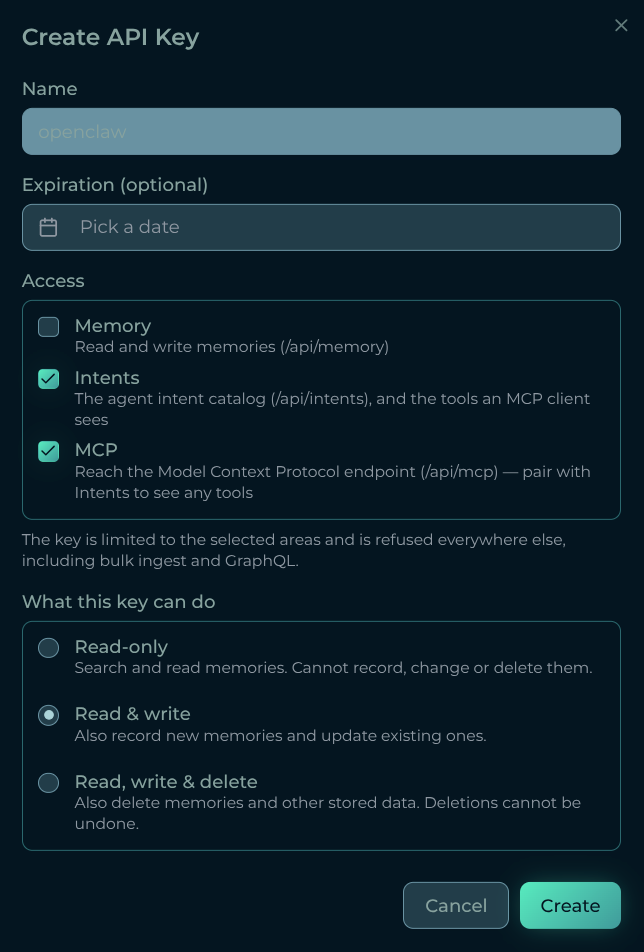Open the Pick a date picker
644x952 pixels.
[x=321, y=227]
